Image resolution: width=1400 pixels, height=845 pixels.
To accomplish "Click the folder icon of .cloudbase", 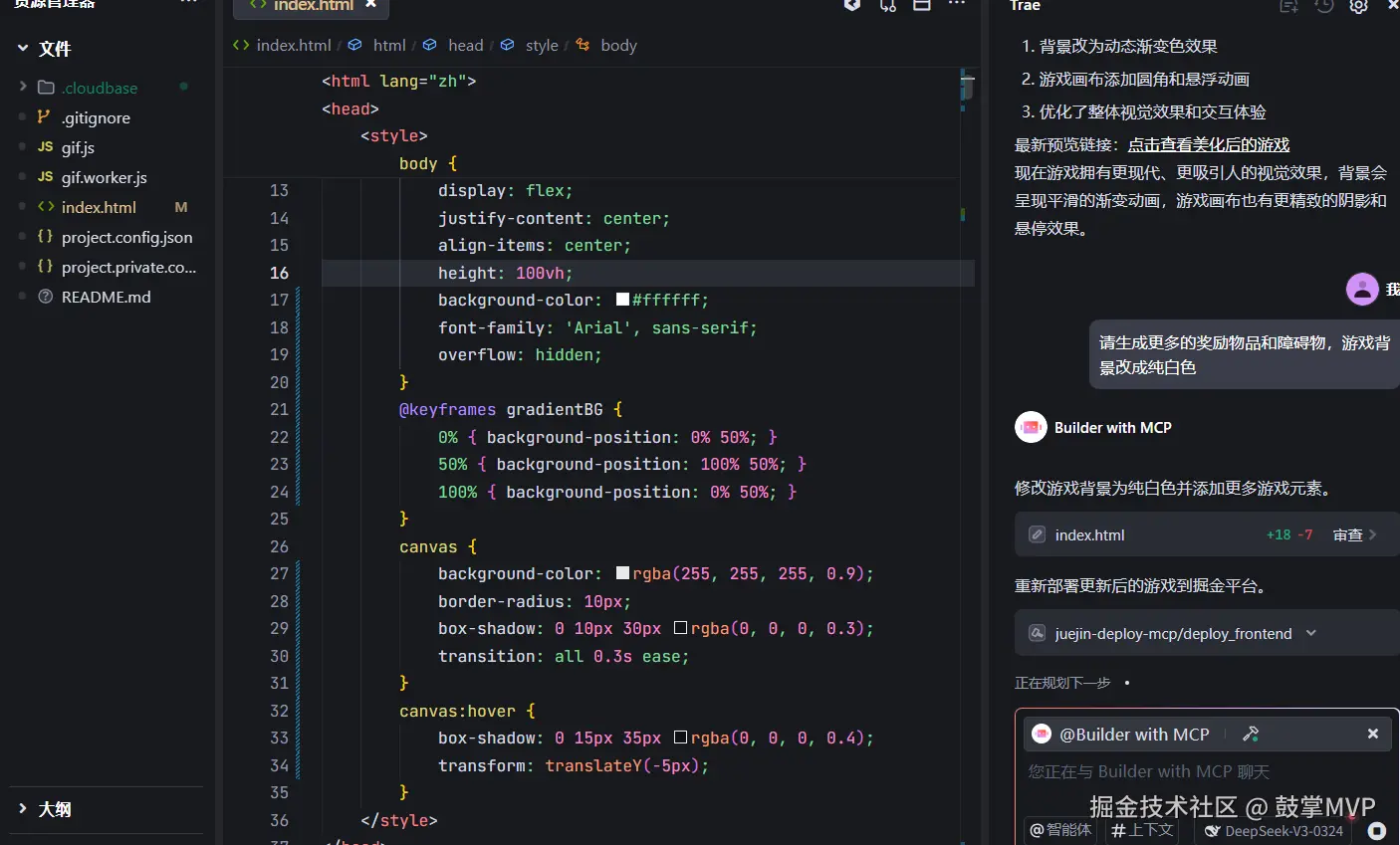I will click(46, 88).
